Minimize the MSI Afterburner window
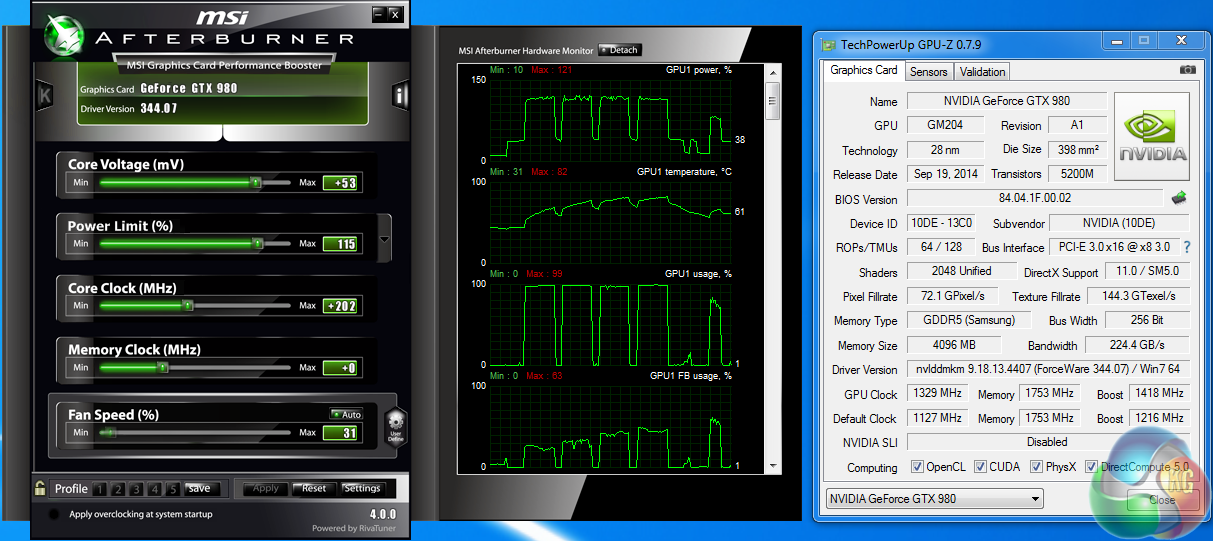The height and width of the screenshot is (541, 1213). (380, 14)
